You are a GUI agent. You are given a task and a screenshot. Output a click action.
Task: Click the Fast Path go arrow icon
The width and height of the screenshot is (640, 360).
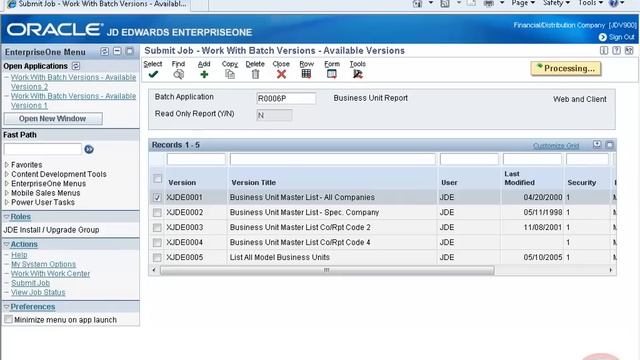[89, 149]
